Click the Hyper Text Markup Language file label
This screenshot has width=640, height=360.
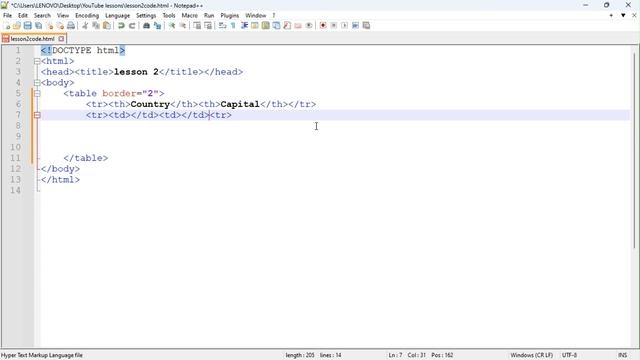click(x=42, y=355)
